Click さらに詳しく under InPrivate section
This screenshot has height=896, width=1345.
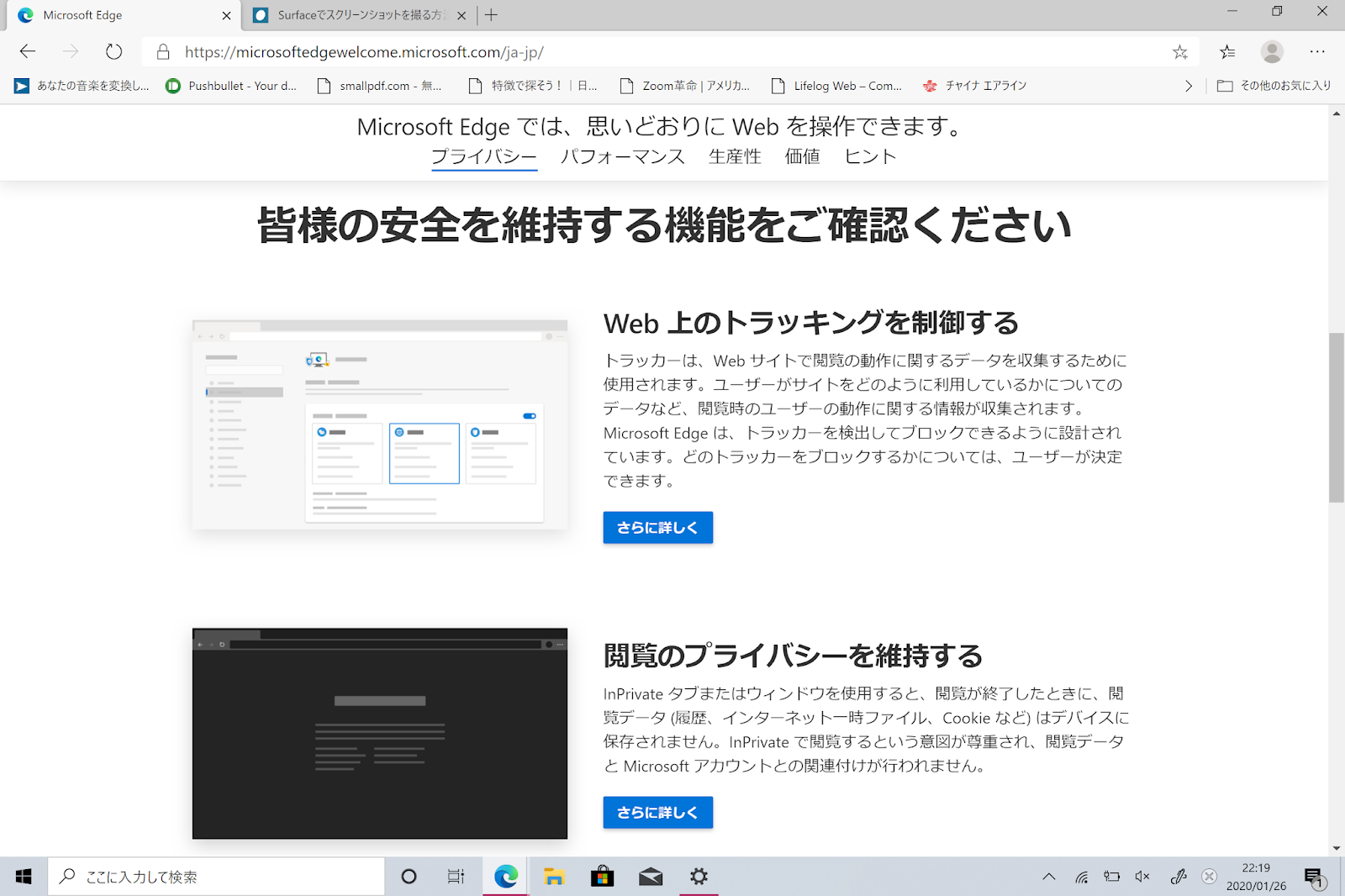pyautogui.click(x=657, y=813)
